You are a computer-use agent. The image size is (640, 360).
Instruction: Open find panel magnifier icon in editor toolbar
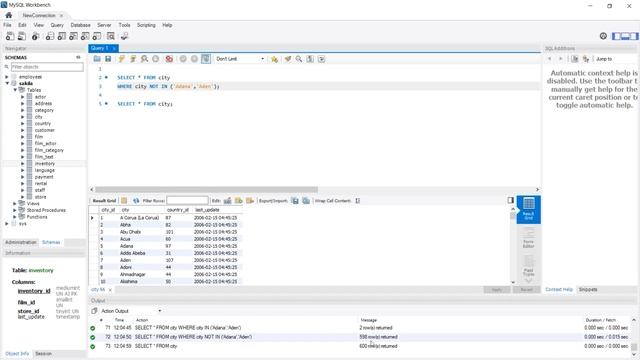coord(299,59)
